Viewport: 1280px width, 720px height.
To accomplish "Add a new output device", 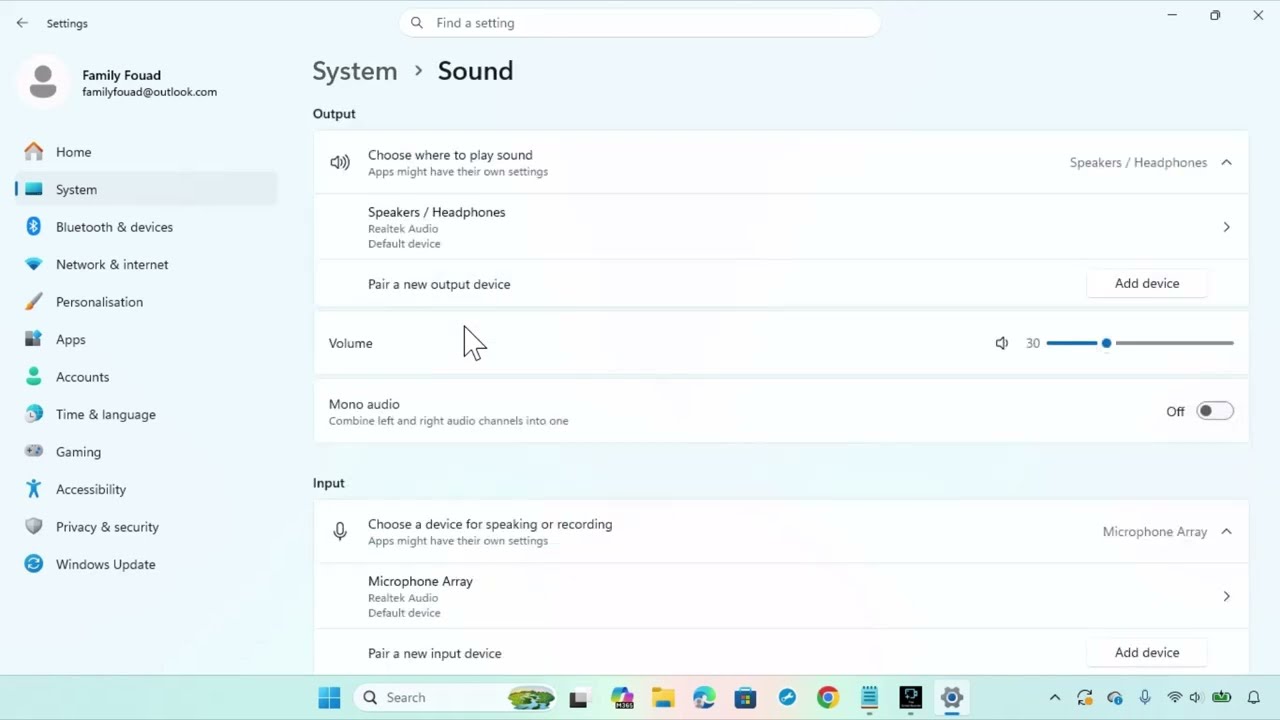I will (x=1147, y=283).
